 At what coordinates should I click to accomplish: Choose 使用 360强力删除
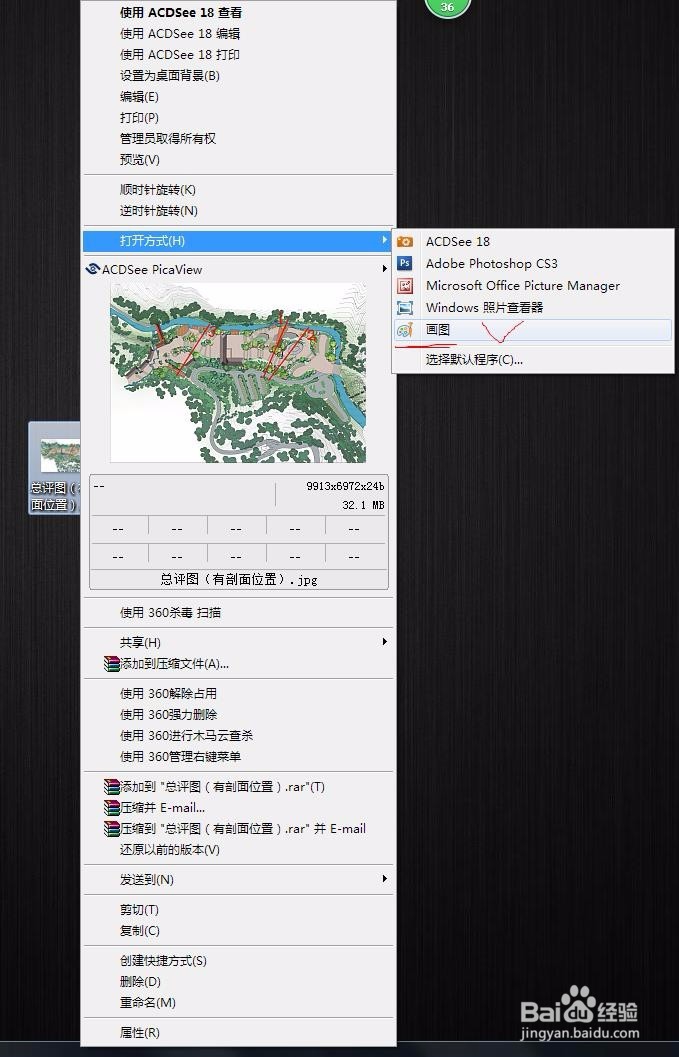point(168,715)
